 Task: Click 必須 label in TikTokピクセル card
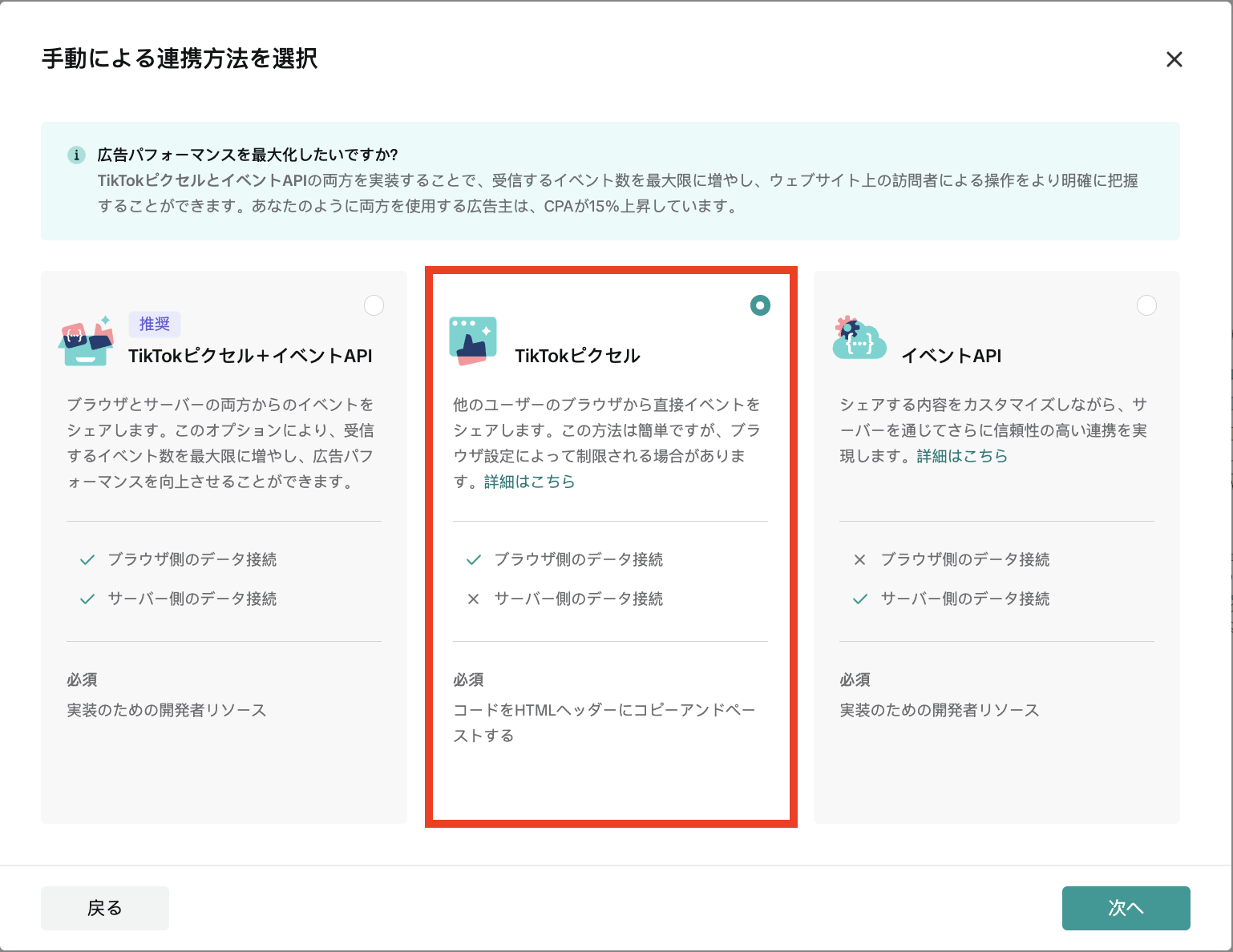tap(468, 680)
